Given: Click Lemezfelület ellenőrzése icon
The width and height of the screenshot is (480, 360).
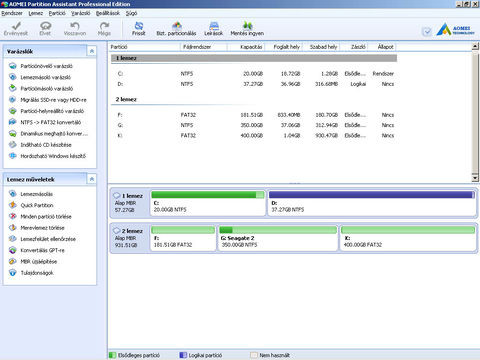Looking at the screenshot, I should (x=13, y=239).
